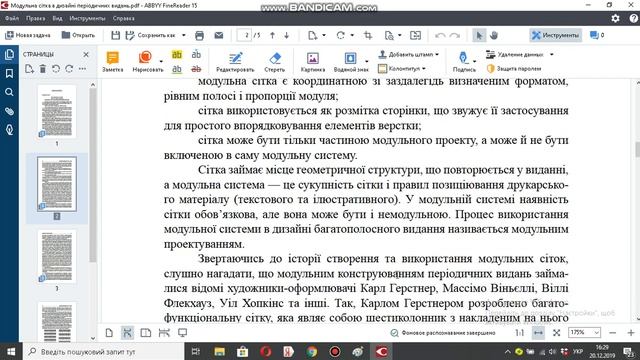640x360 pixels.
Task: Select page 3 thumbnail
Action: pos(57,256)
